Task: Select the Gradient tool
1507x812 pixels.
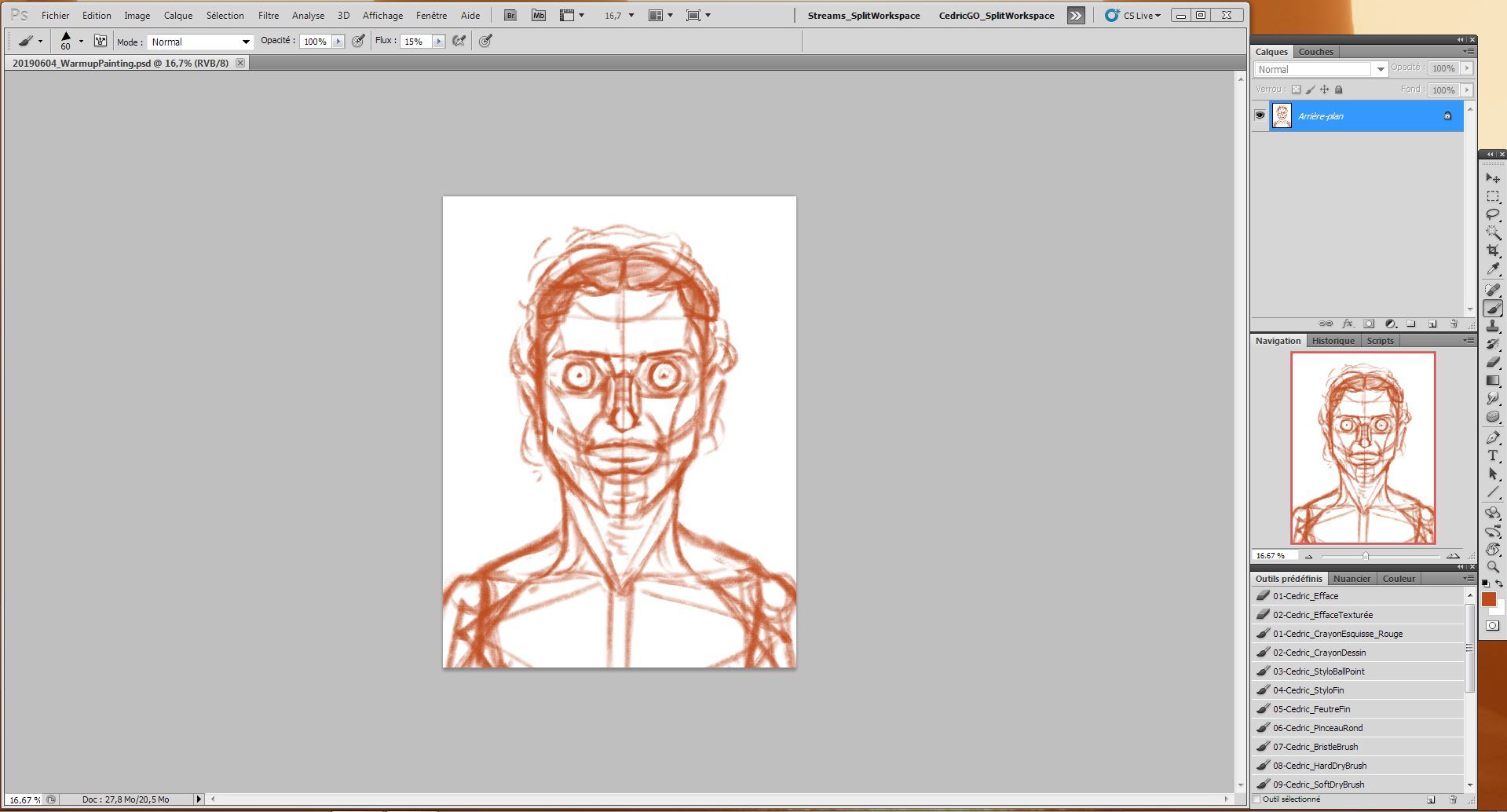Action: [1493, 380]
